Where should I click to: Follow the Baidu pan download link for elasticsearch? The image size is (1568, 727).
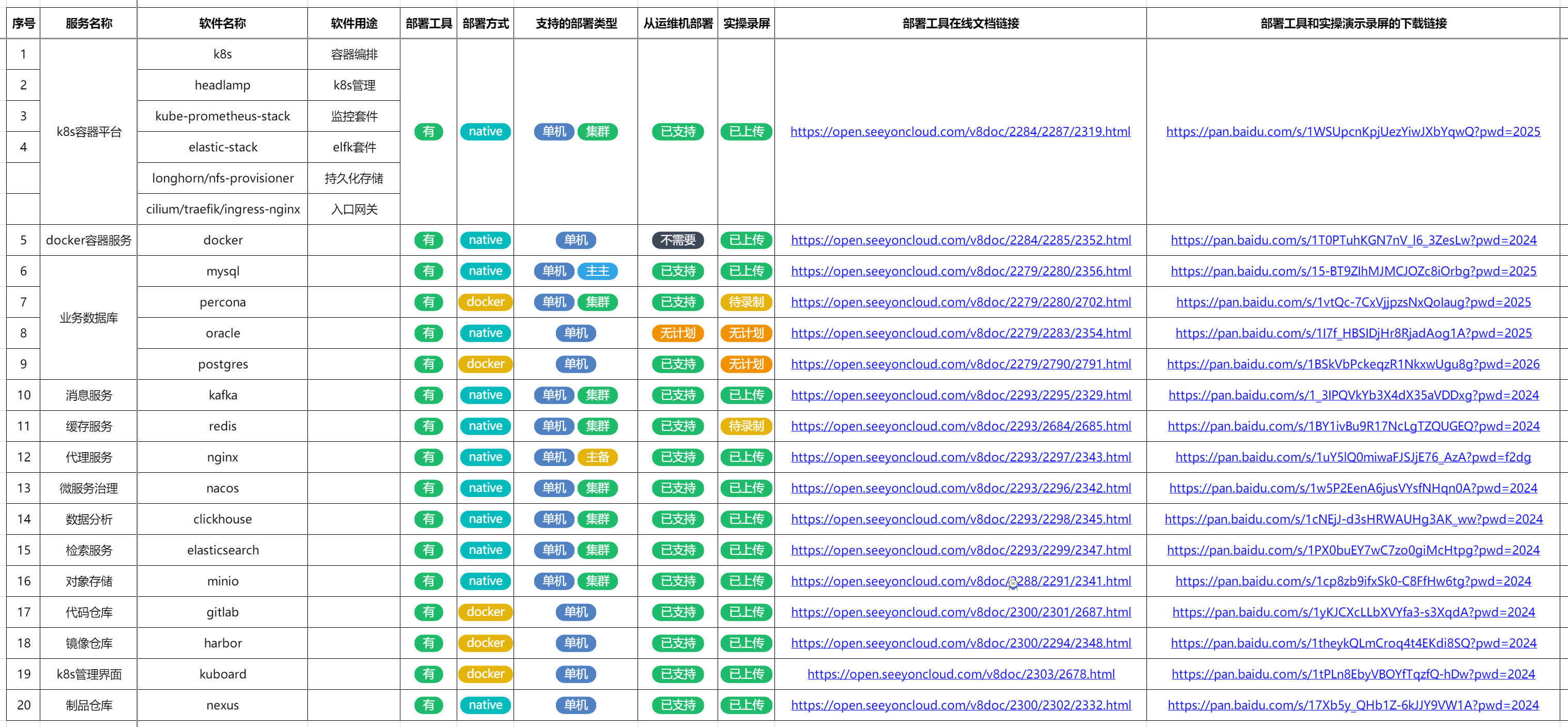pyautogui.click(x=1353, y=550)
